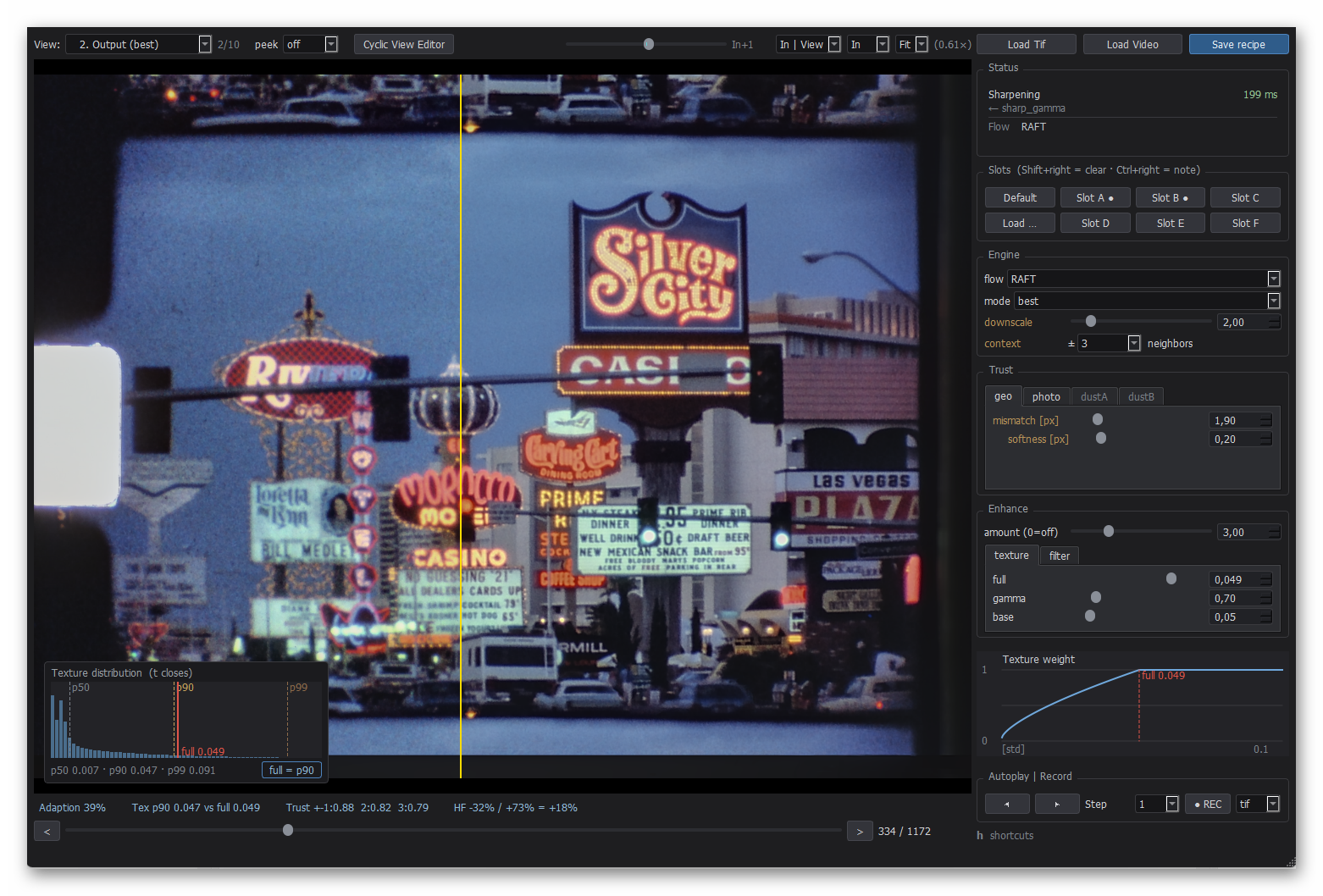1323x896 pixels.
Task: Adjust the softness [px] slider
Action: click(1101, 438)
